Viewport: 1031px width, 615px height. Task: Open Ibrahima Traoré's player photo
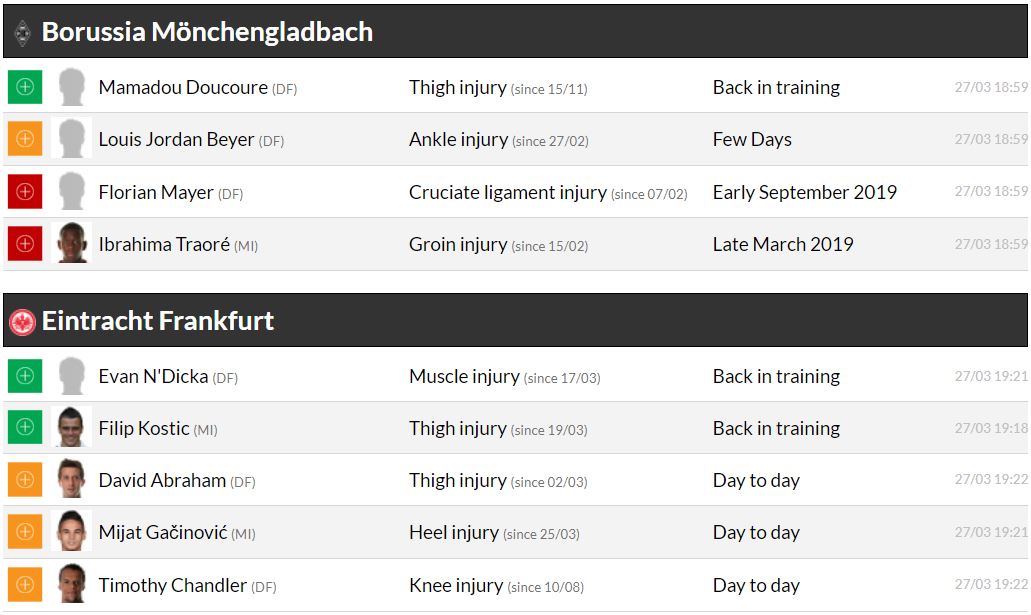coord(72,244)
